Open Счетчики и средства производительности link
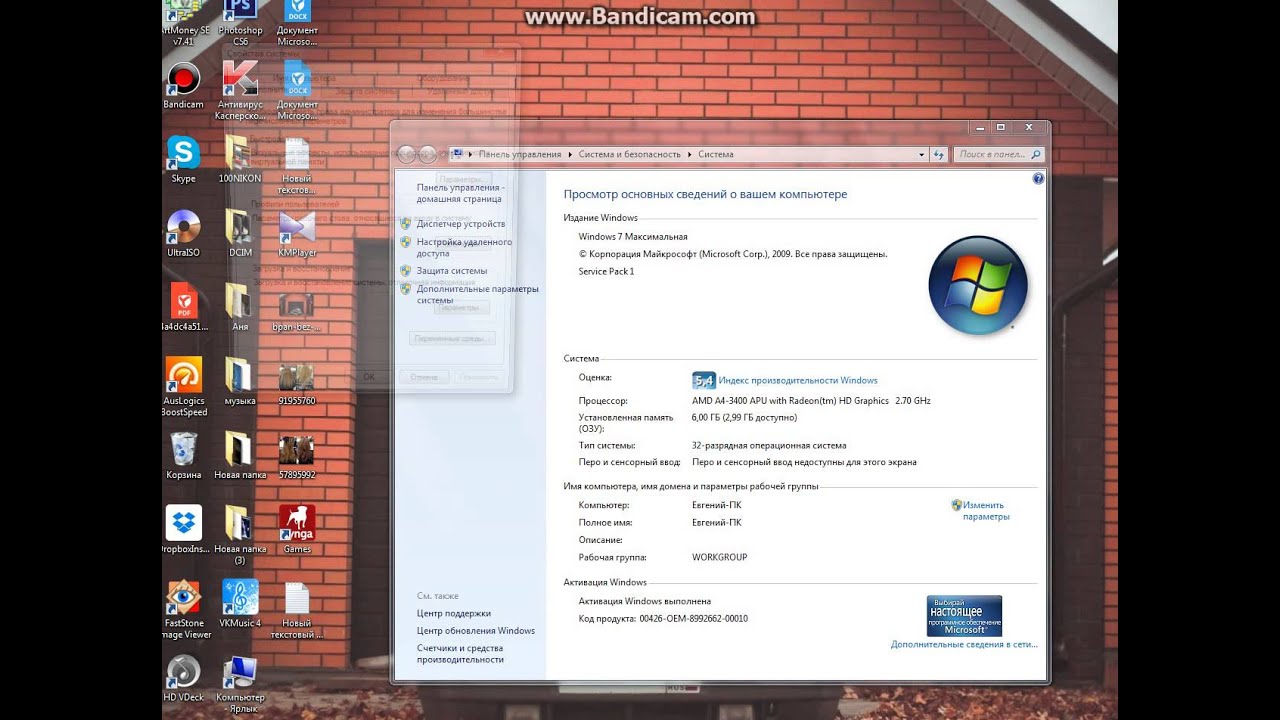The image size is (1280, 720). tap(460, 654)
